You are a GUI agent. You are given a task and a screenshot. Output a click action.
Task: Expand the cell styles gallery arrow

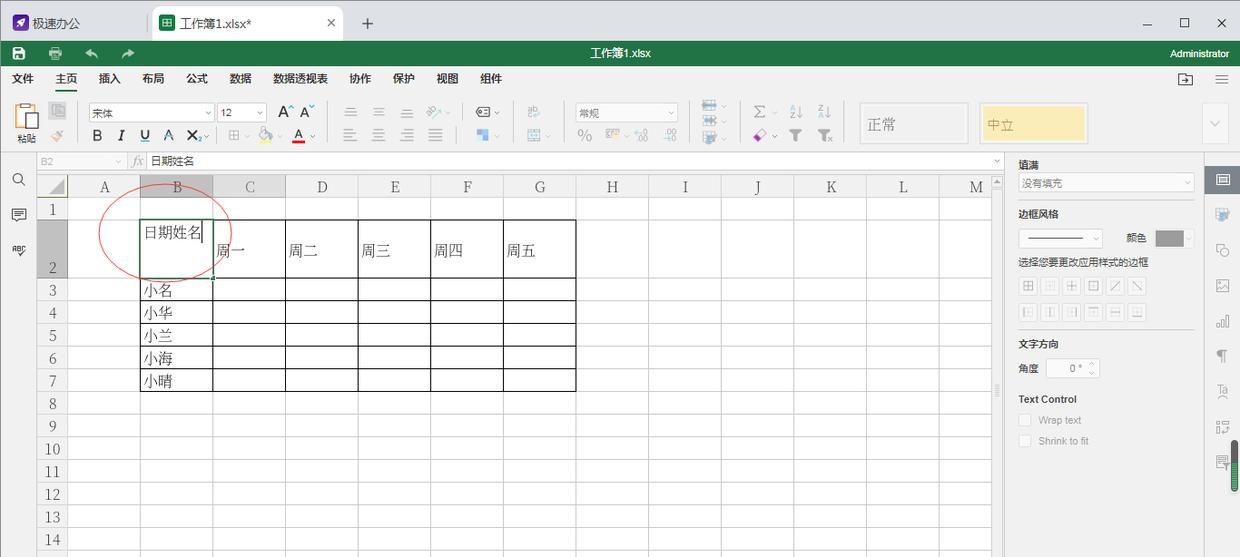click(x=1216, y=124)
